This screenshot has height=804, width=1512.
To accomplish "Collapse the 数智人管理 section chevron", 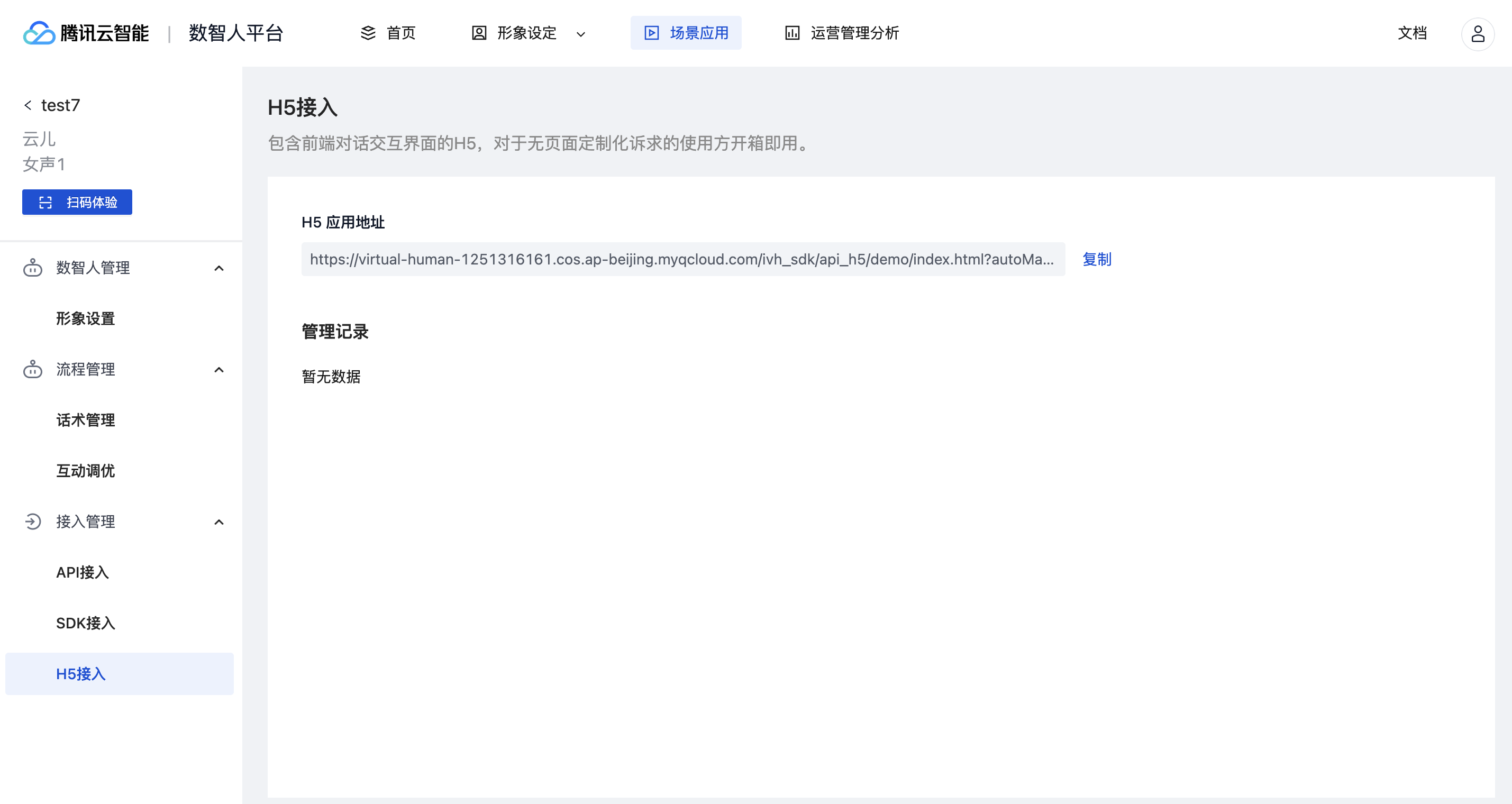I will tap(219, 268).
